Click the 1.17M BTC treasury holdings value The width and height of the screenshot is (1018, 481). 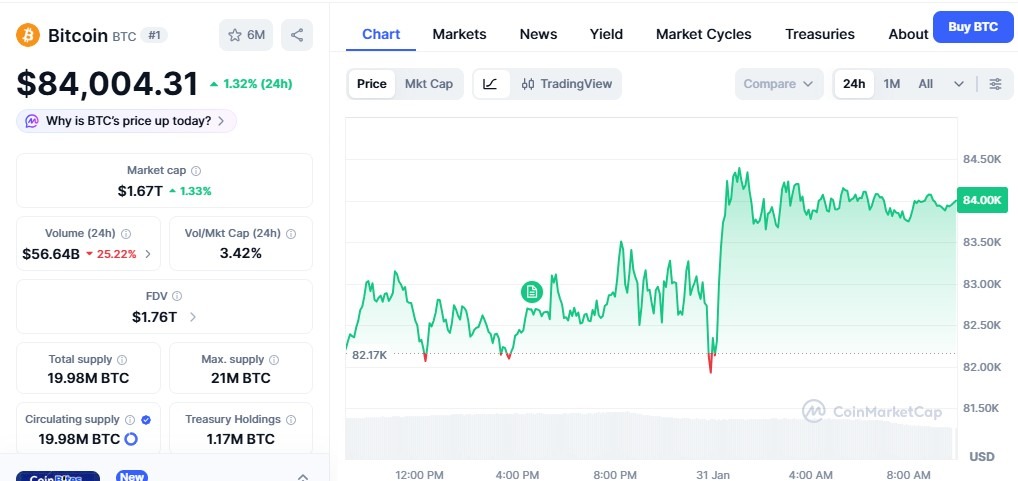(241, 439)
